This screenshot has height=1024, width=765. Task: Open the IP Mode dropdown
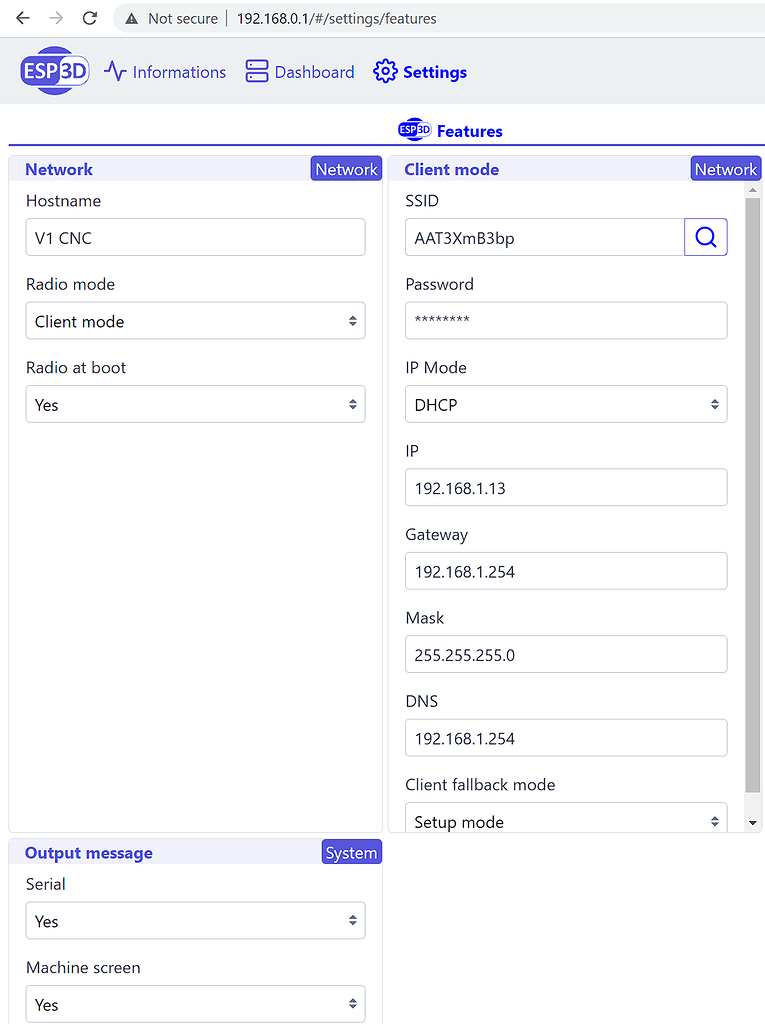[566, 404]
